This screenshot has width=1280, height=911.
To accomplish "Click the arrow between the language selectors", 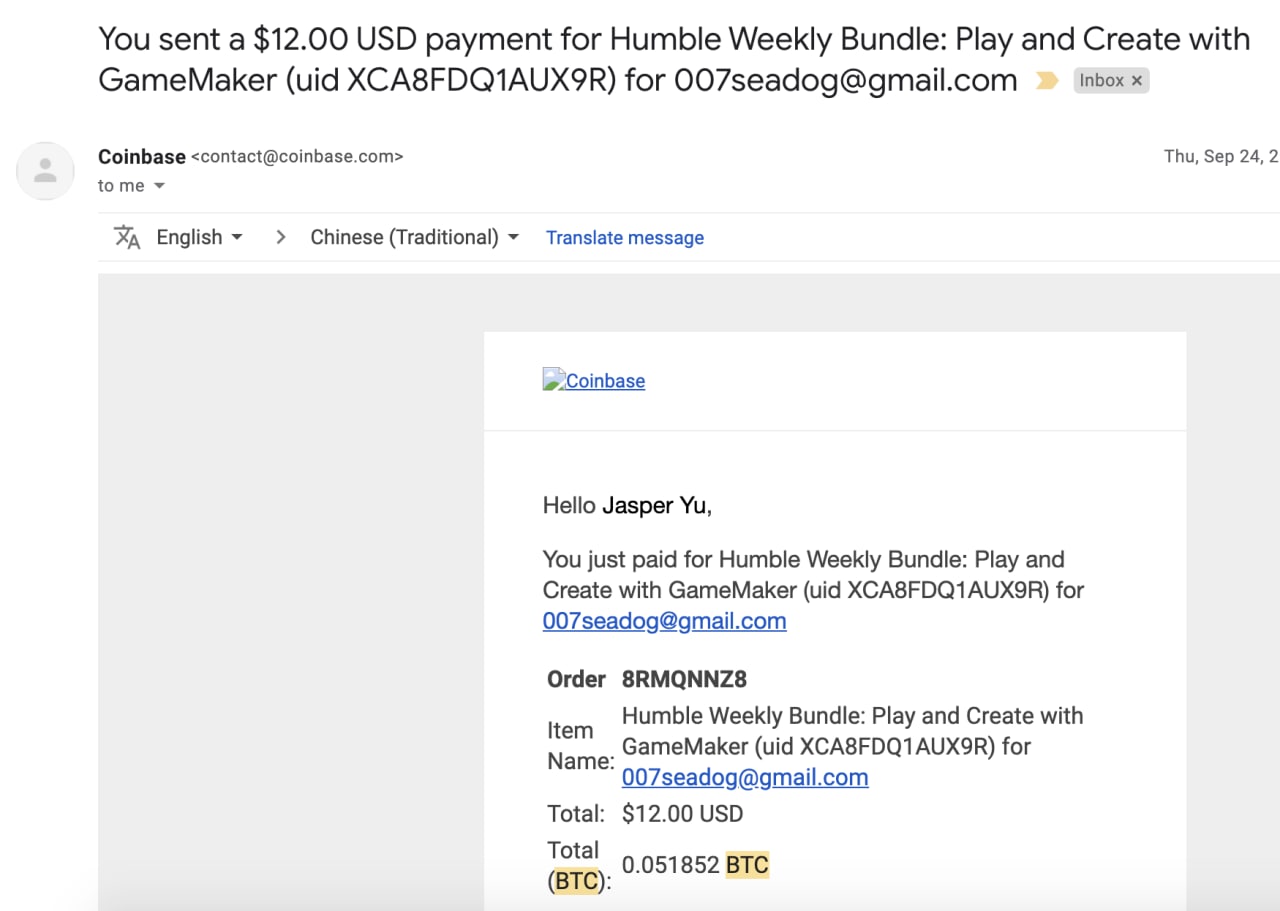I will pyautogui.click(x=281, y=237).
